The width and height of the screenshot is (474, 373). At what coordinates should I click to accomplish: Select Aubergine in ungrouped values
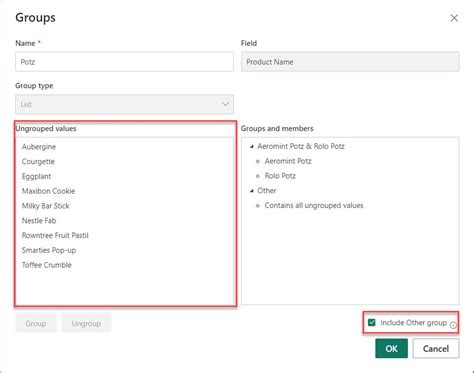coord(39,147)
